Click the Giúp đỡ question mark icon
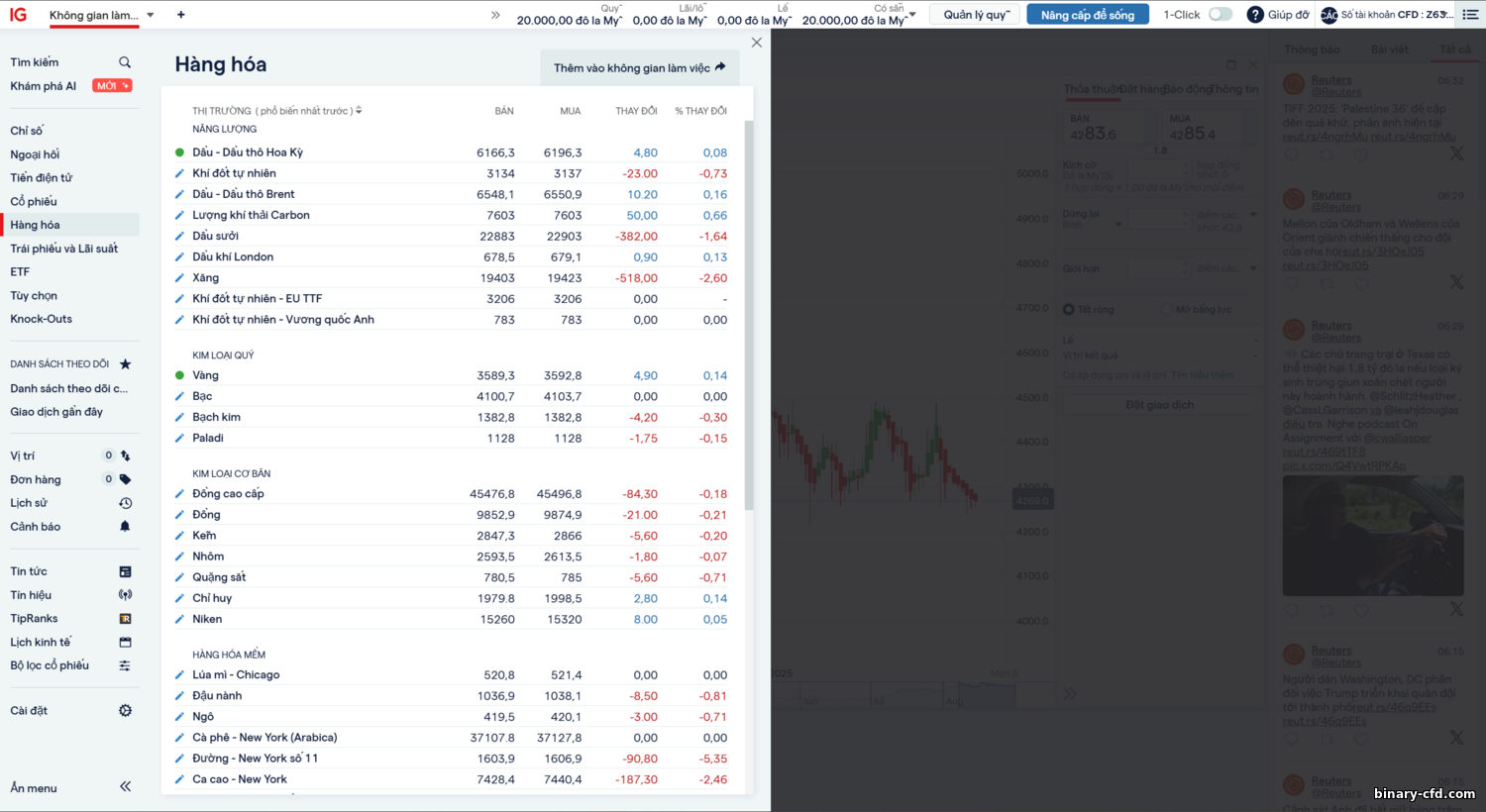 click(x=1255, y=15)
